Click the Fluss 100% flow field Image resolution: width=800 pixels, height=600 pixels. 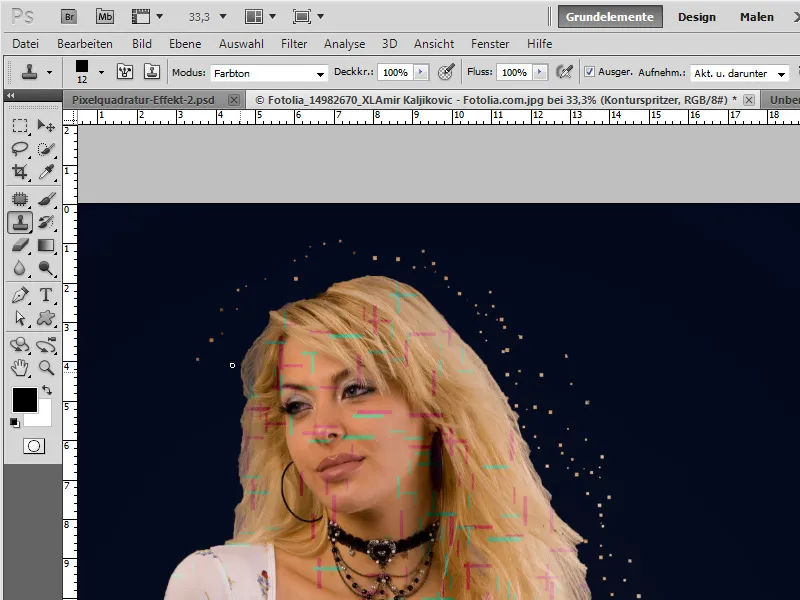point(514,72)
